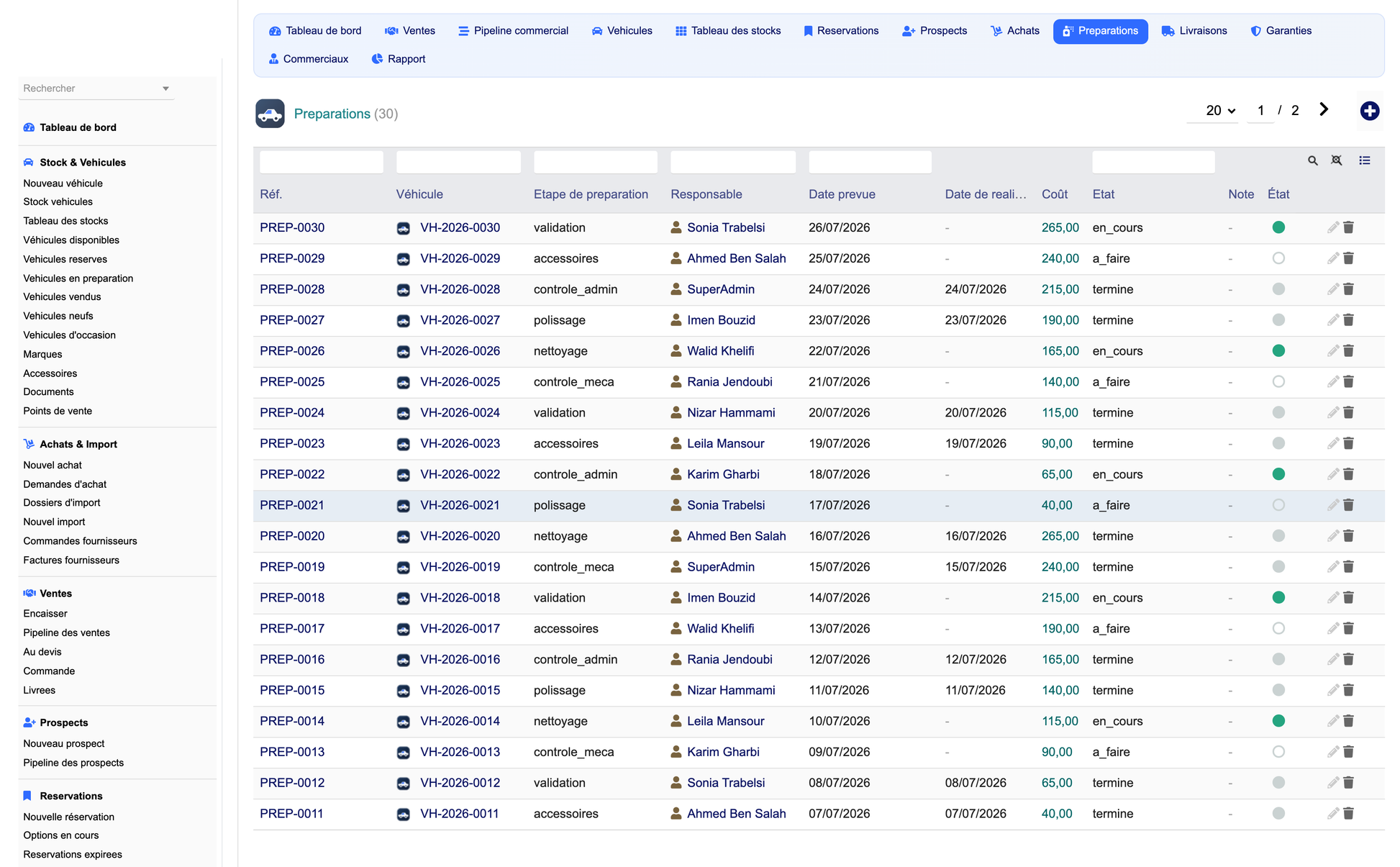Open responsible Rania Jendoubi on PREP-0025

pyautogui.click(x=729, y=382)
